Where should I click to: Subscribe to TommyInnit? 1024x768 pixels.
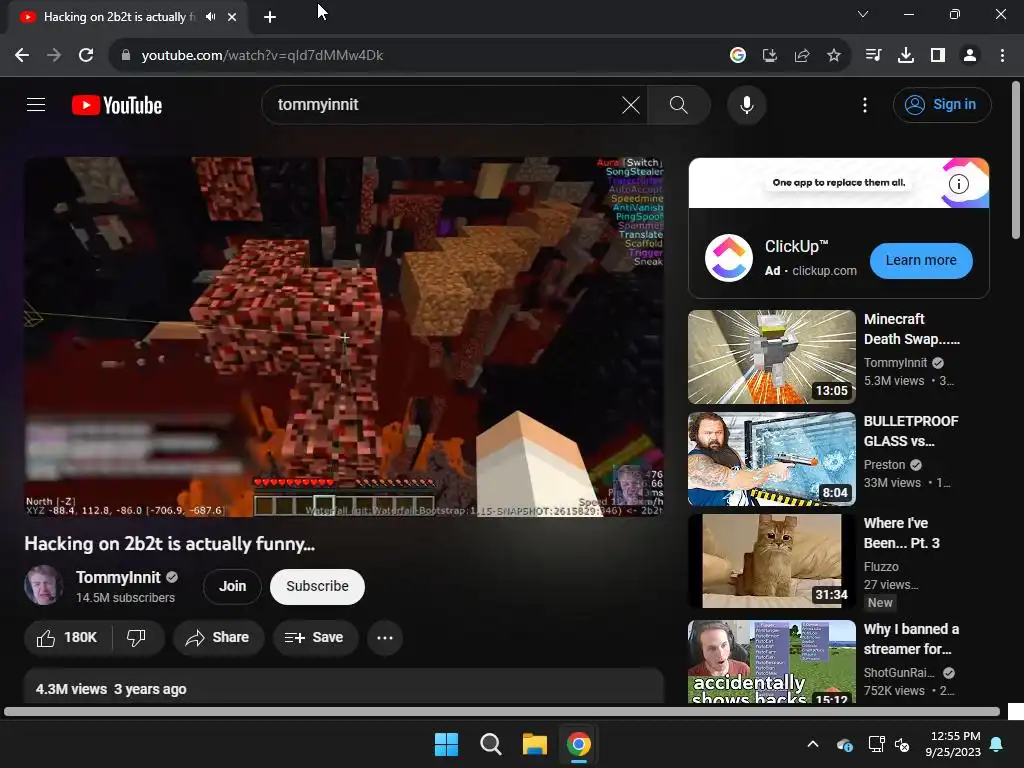317,586
